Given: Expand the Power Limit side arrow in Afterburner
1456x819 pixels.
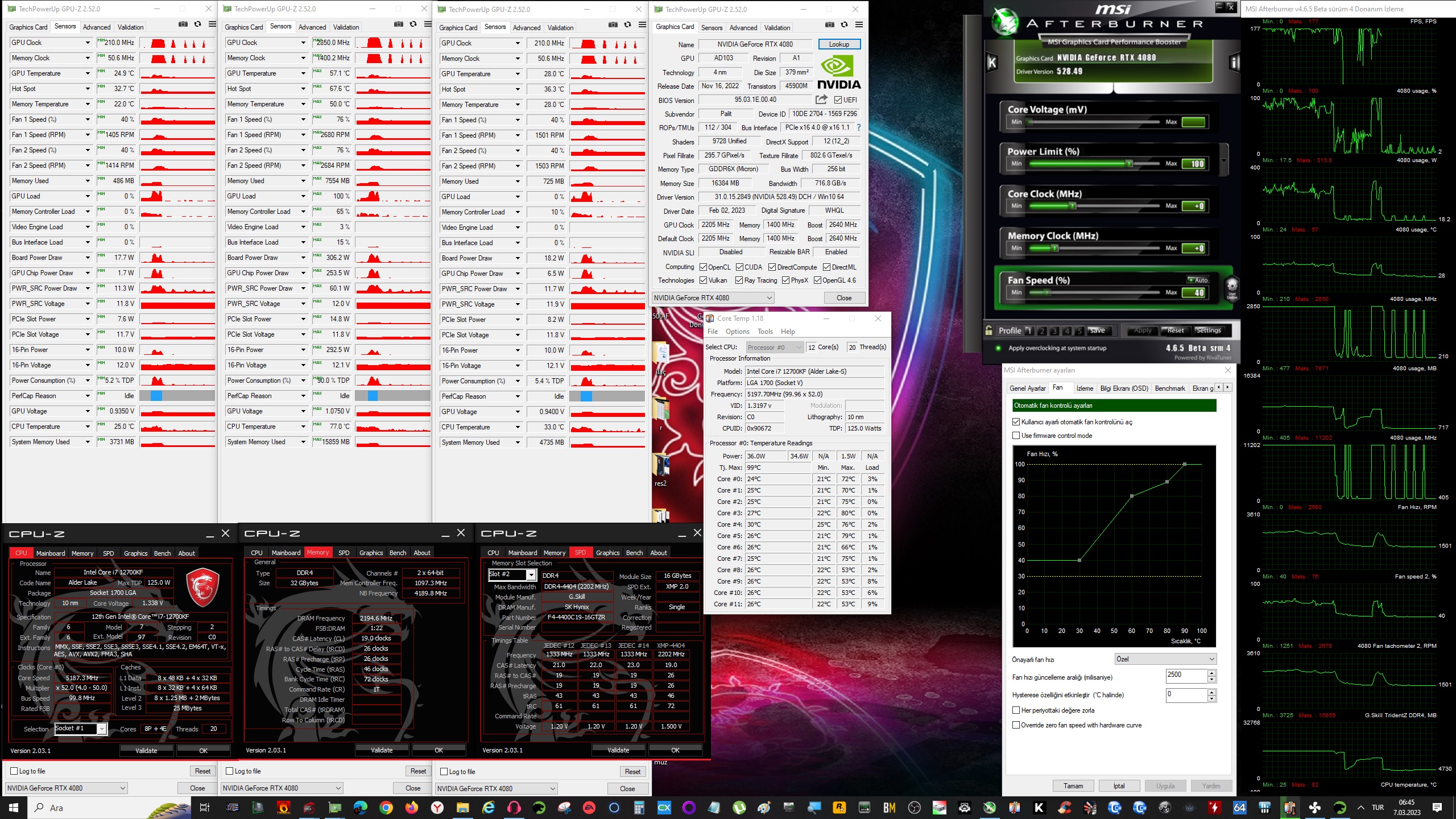Looking at the screenshot, I should (x=1223, y=161).
